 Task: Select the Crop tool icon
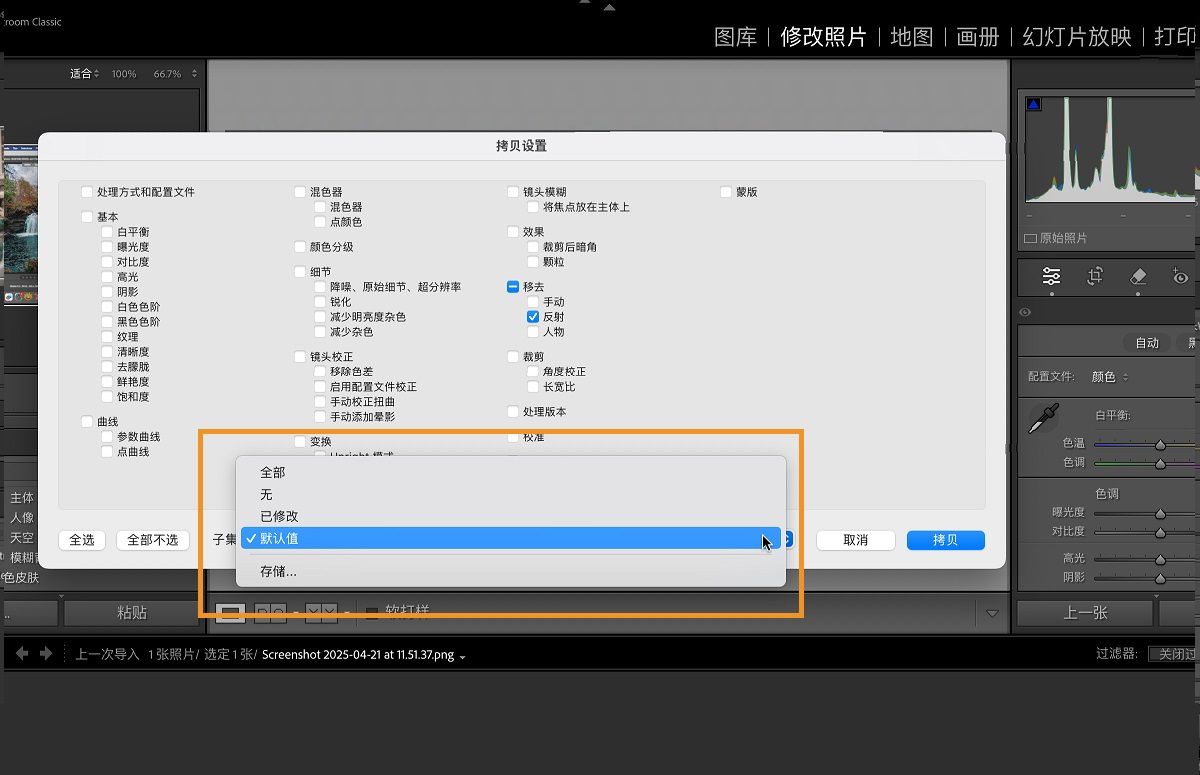click(1096, 277)
